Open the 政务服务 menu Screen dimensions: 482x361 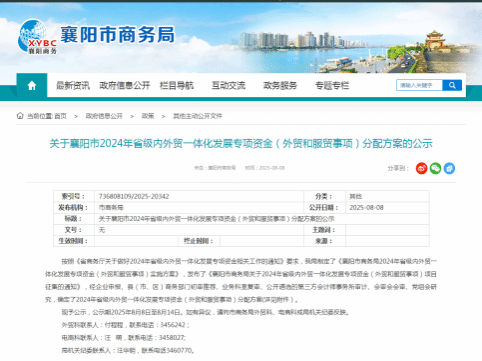(280, 86)
